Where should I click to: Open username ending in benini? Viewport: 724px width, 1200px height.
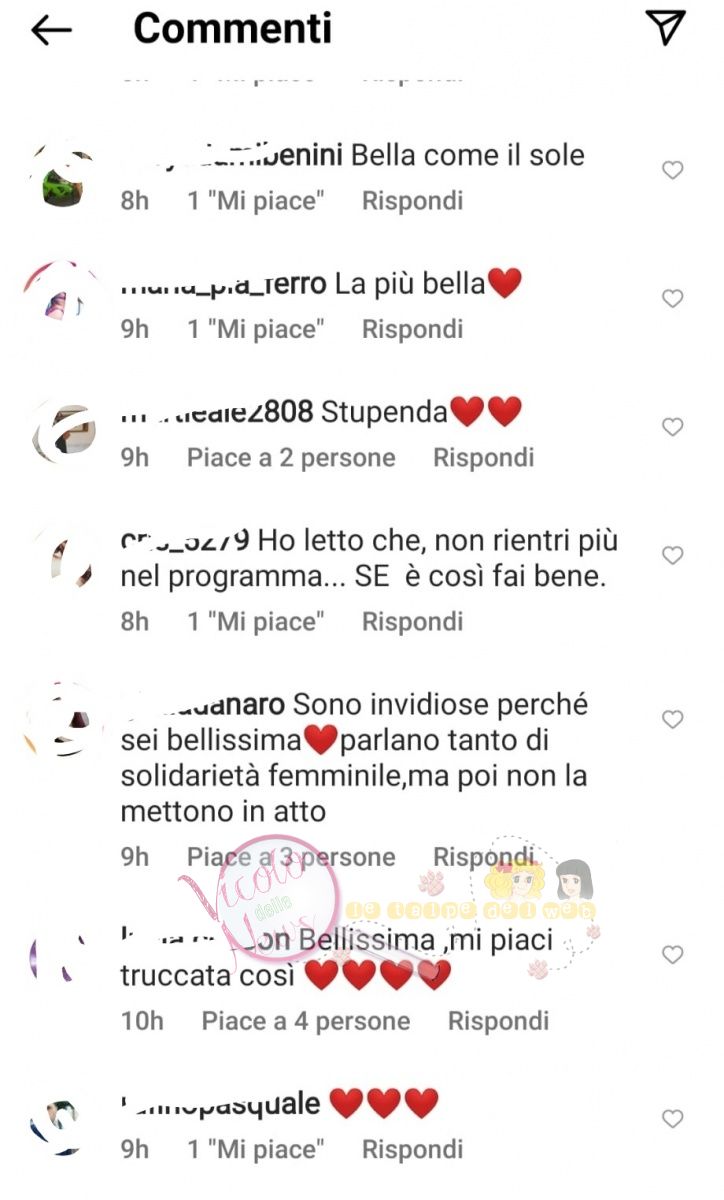tap(232, 155)
